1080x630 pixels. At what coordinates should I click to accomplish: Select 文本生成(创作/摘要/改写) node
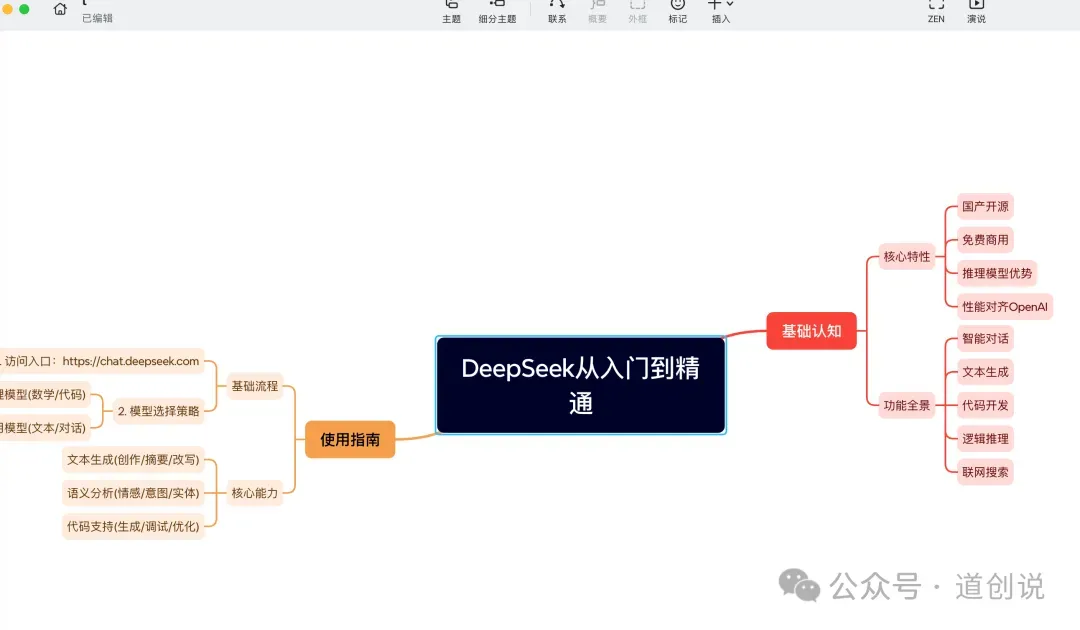coord(133,460)
